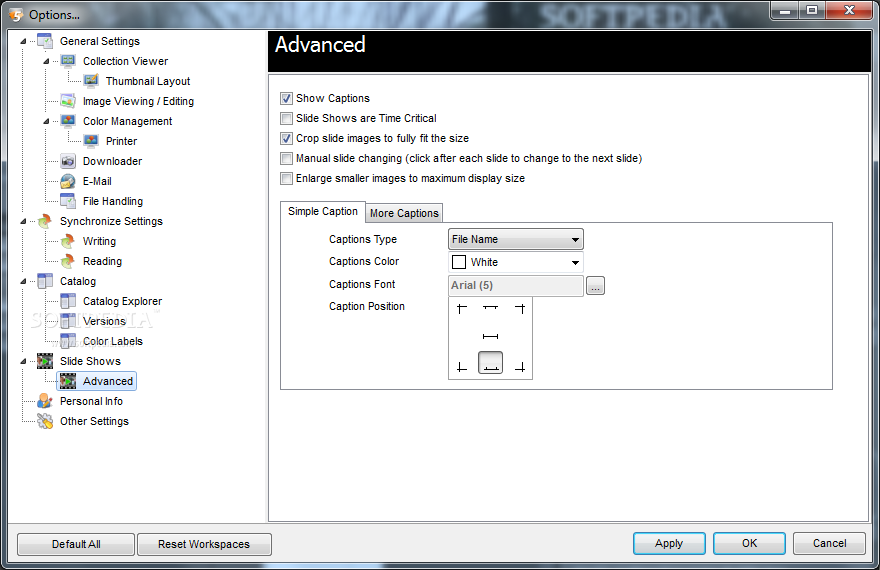This screenshot has width=880, height=570.
Task: Click the Personal Info person icon
Action: [x=45, y=401]
